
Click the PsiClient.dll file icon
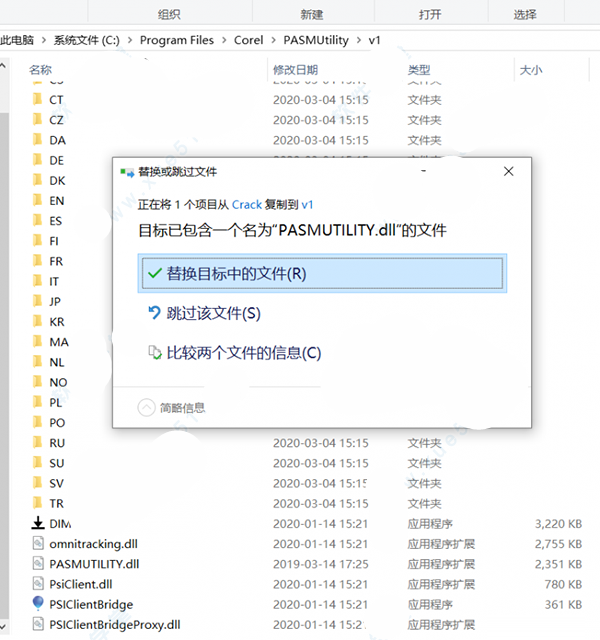click(38, 584)
